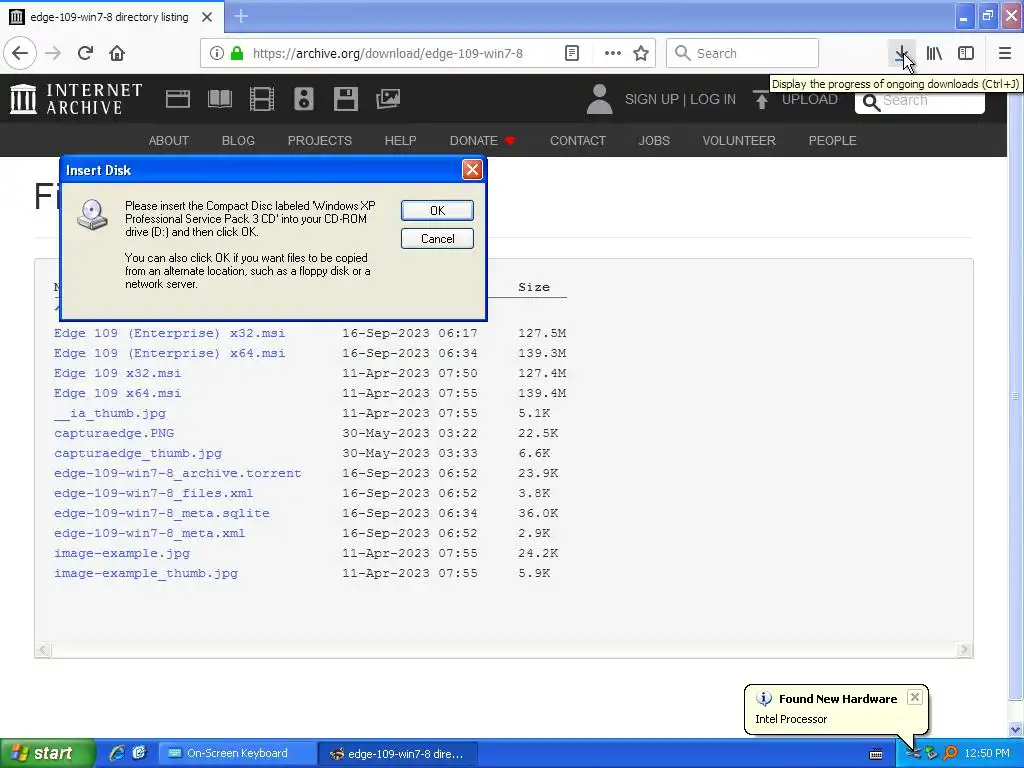The image size is (1024, 768).
Task: Launch Internet Explorer from quick launch
Action: point(118,754)
